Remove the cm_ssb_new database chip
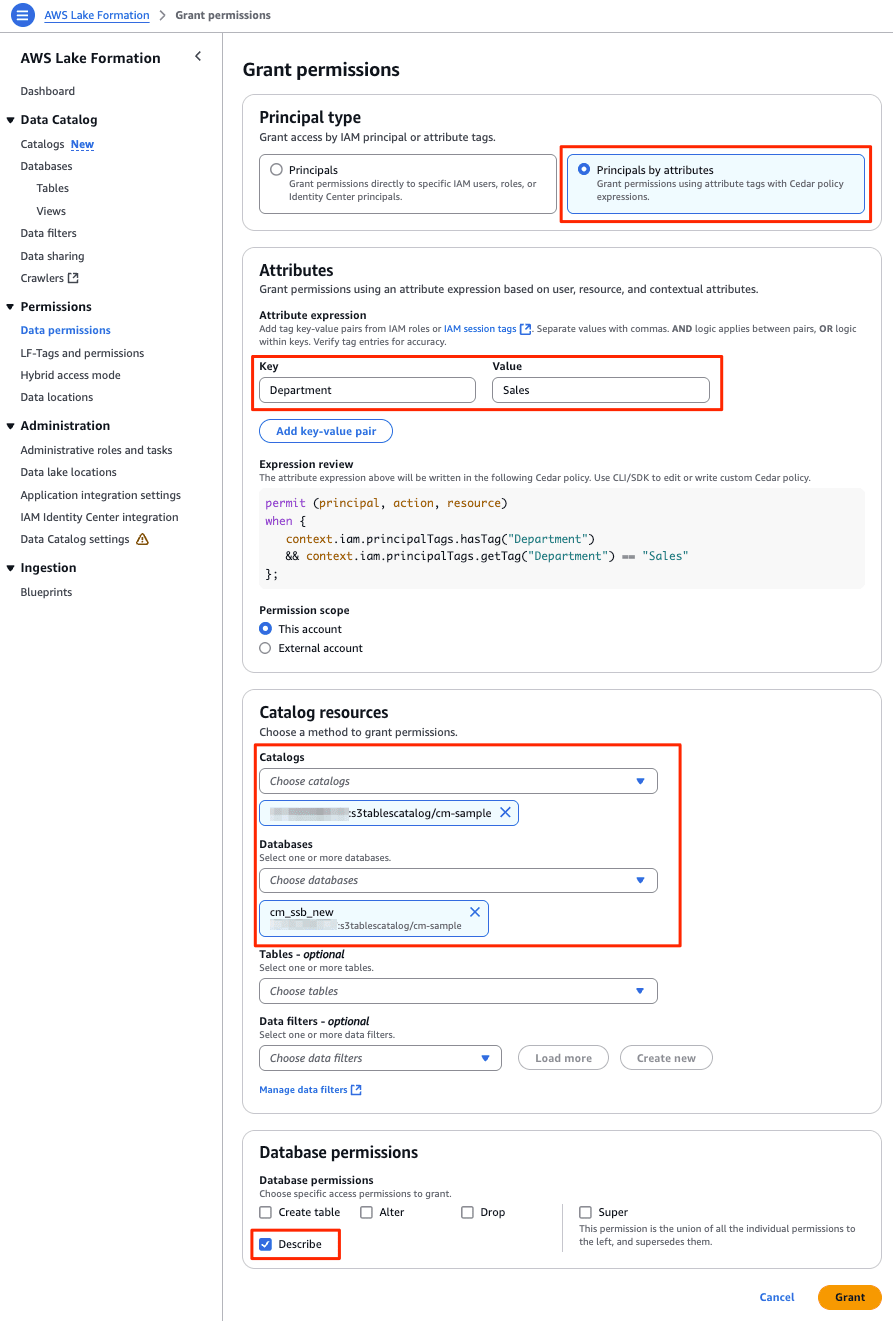Image resolution: width=893 pixels, height=1321 pixels. point(475,912)
